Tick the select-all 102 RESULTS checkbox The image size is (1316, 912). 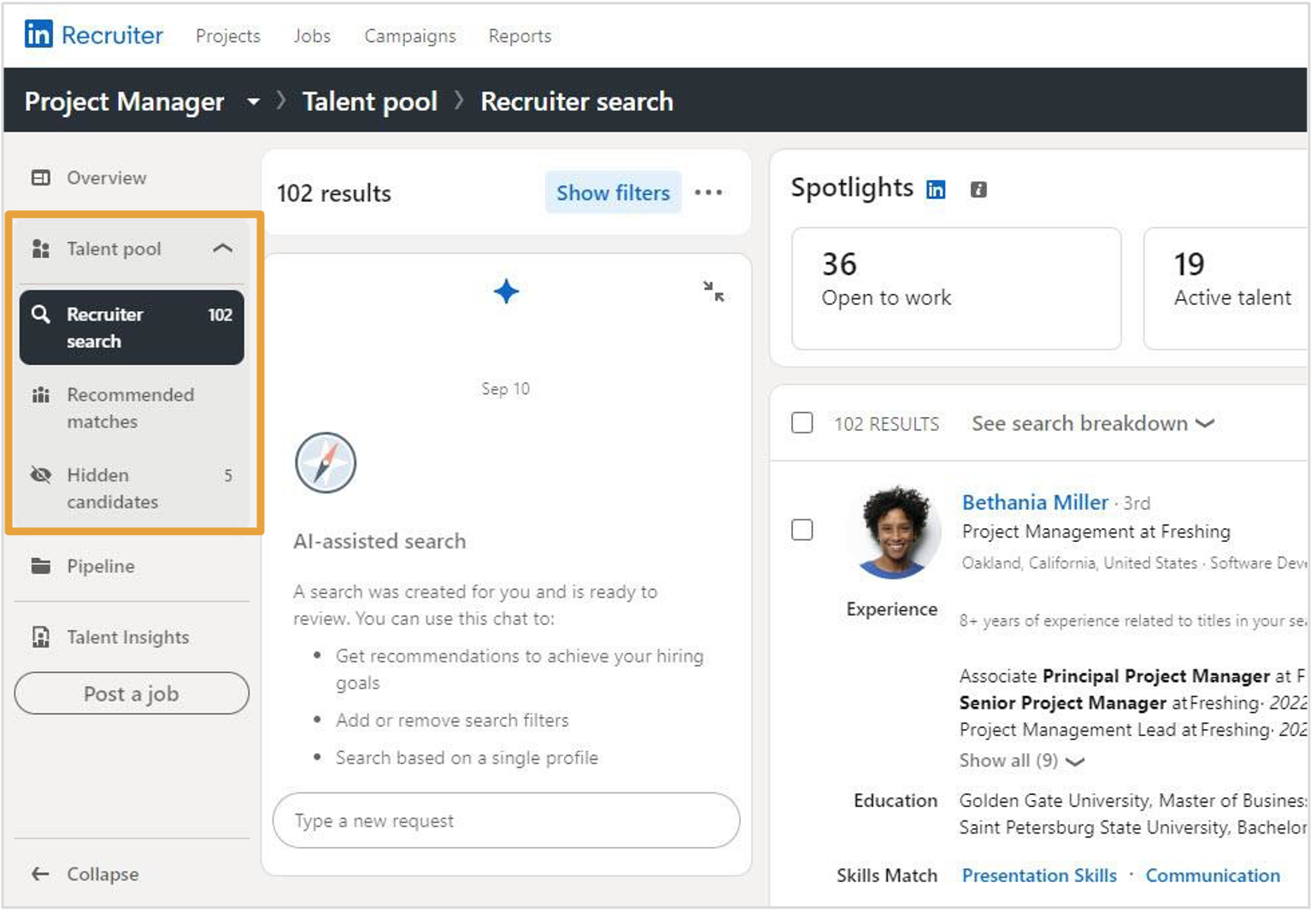click(802, 423)
